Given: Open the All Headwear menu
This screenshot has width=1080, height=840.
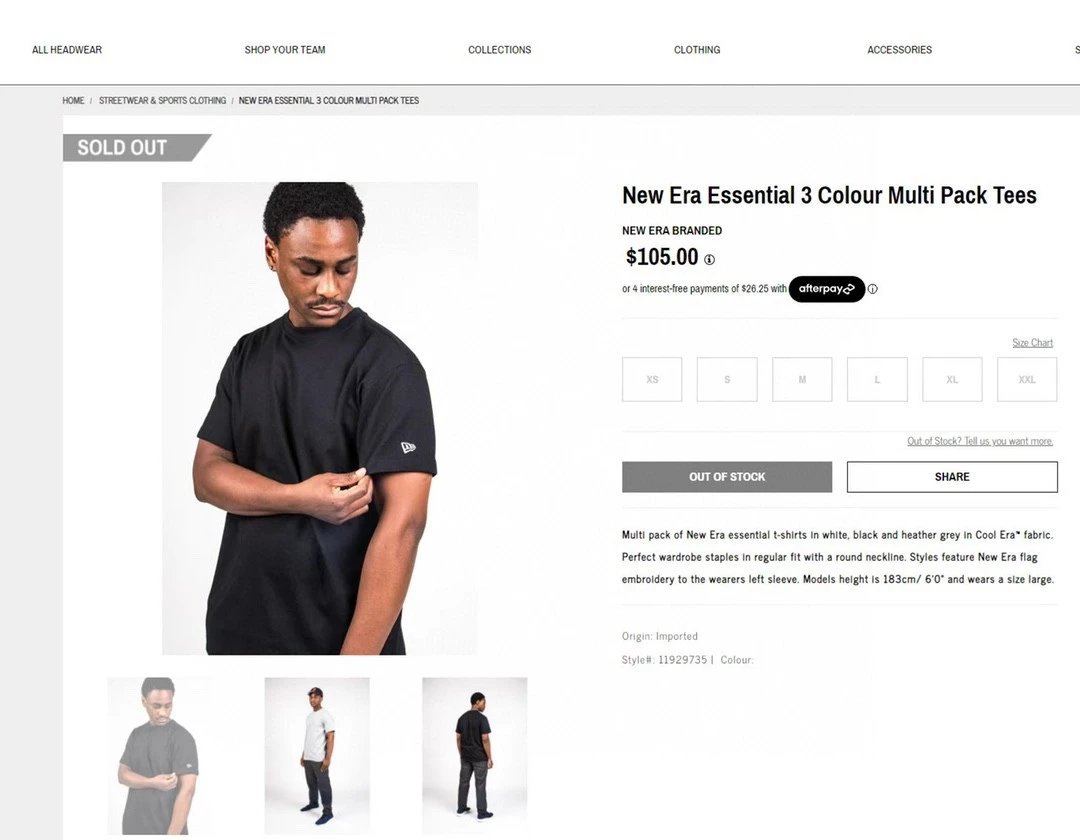Looking at the screenshot, I should tap(67, 50).
